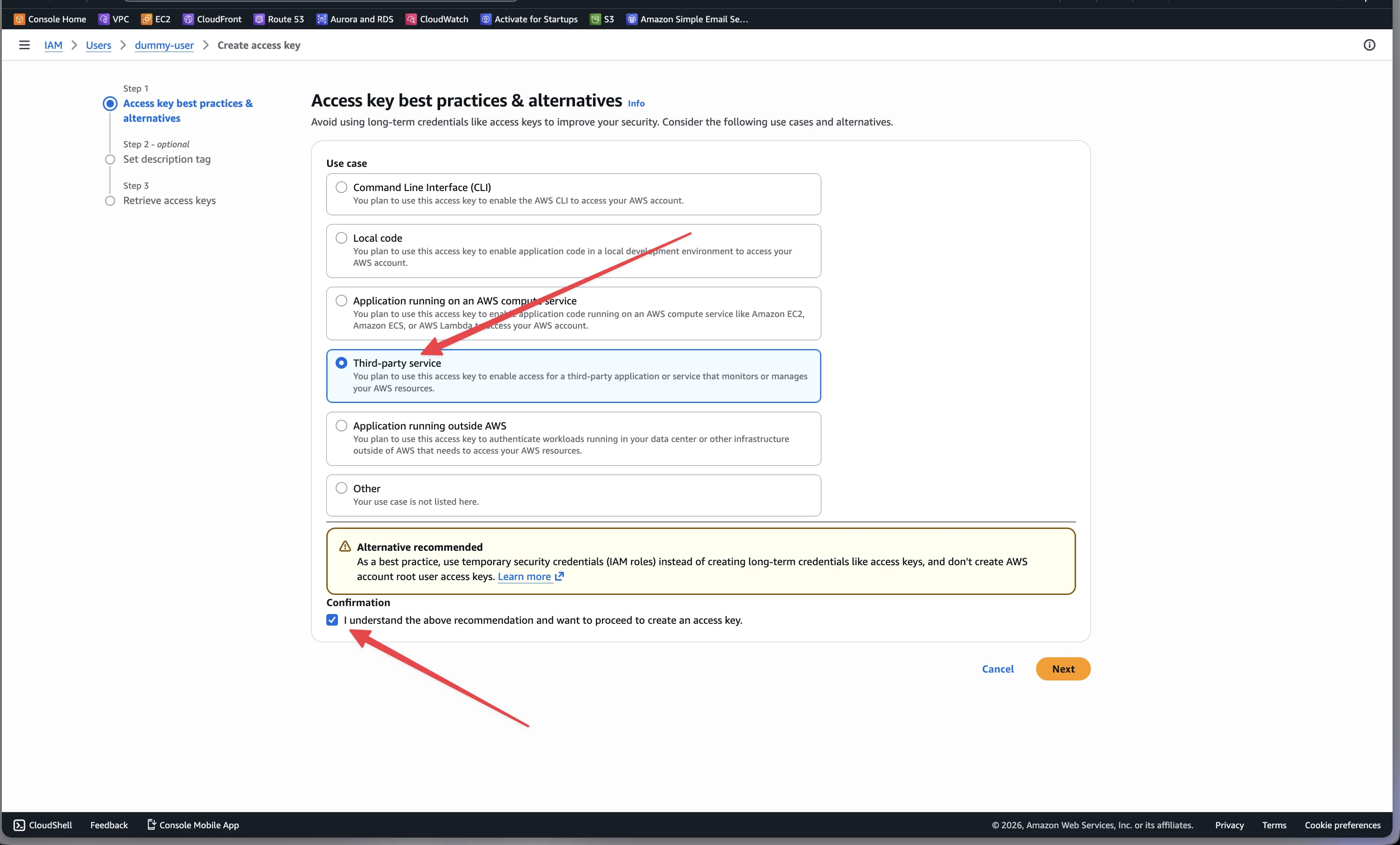The width and height of the screenshot is (1400, 845).
Task: Open the CloudWatch bookmark
Action: click(x=436, y=19)
